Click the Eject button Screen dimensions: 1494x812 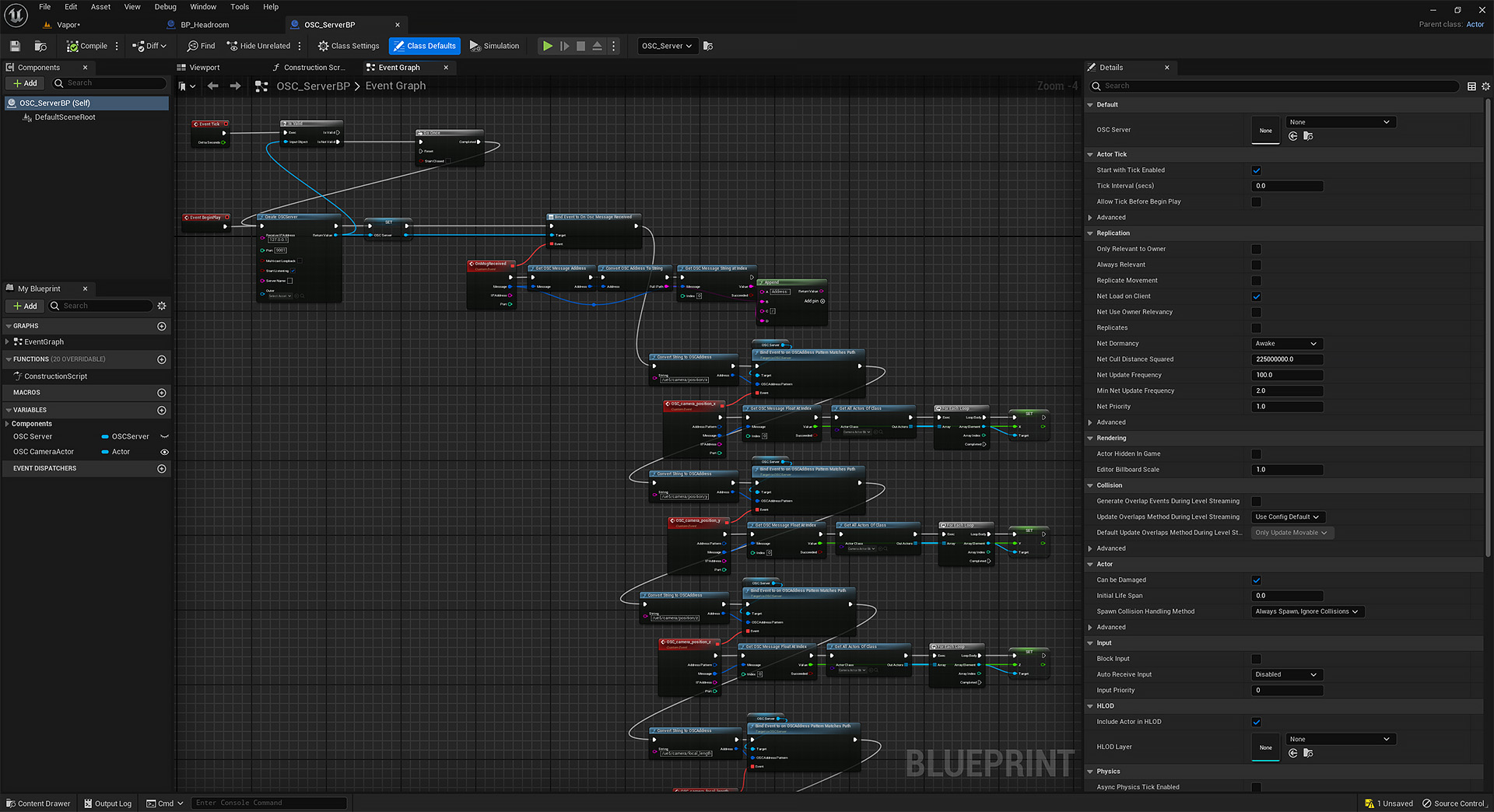tap(597, 46)
